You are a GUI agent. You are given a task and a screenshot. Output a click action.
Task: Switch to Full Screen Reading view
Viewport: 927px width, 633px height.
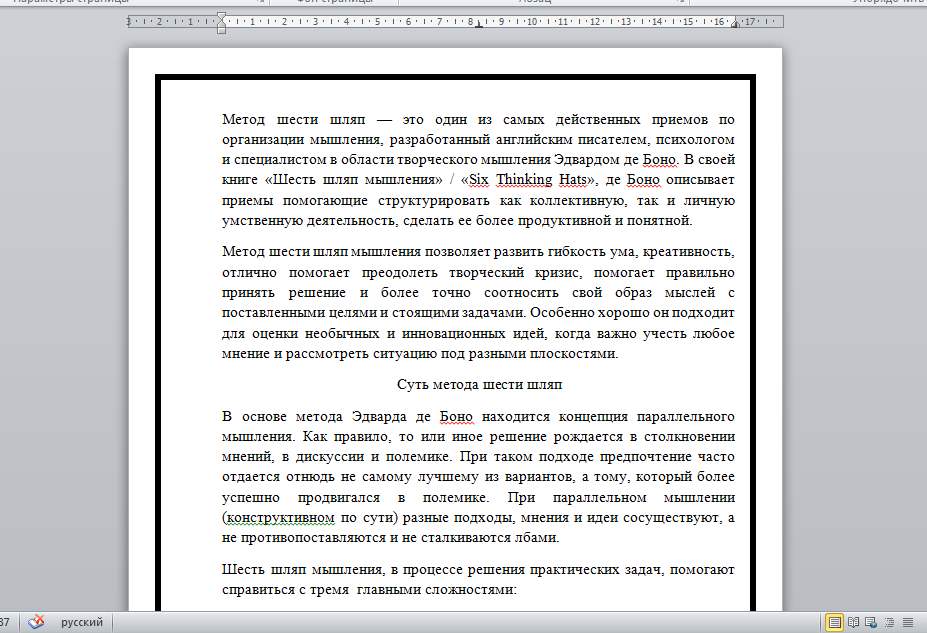pyautogui.click(x=853, y=622)
